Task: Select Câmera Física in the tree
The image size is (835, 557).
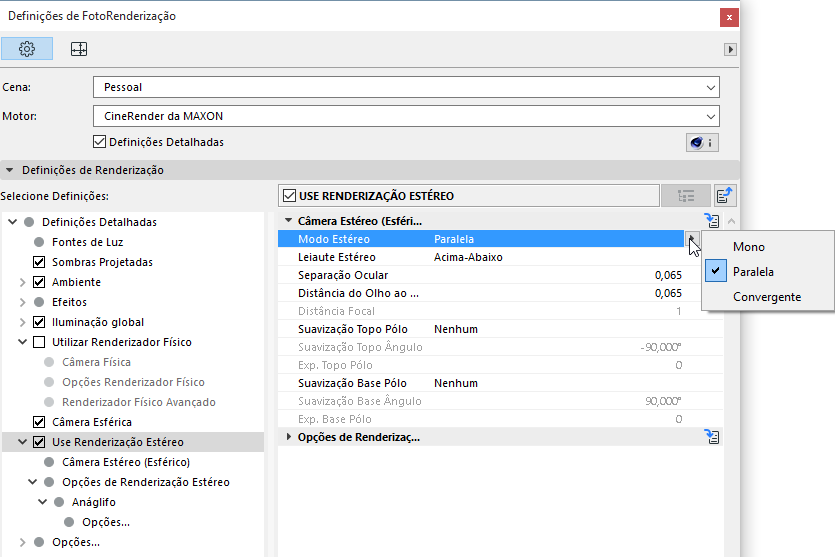Action: pyautogui.click(x=96, y=362)
